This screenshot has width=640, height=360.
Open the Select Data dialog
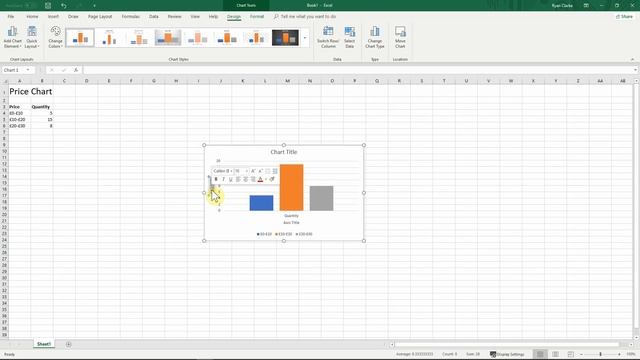point(349,37)
